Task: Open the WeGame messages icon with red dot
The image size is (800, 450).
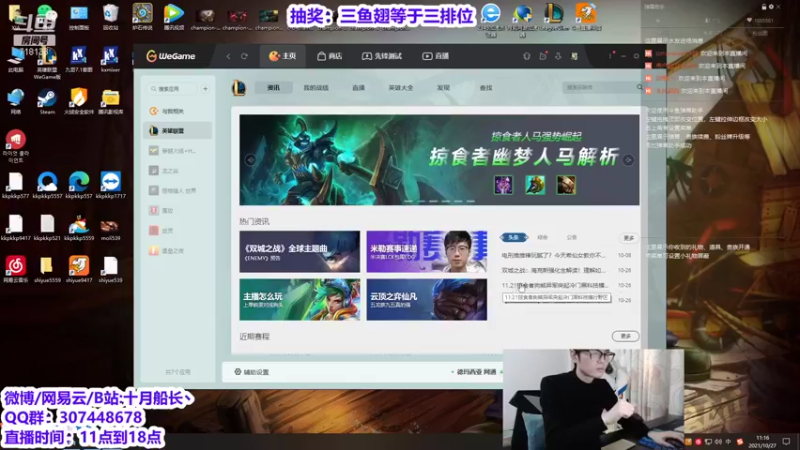Action: tap(543, 56)
